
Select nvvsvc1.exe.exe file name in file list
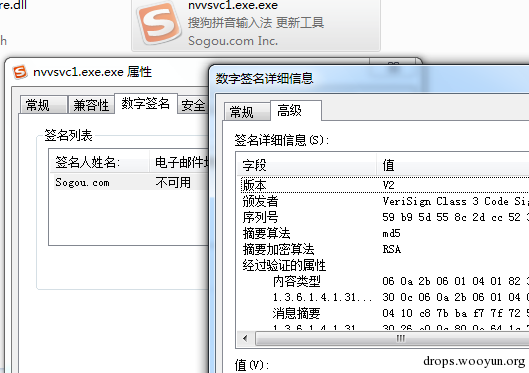[233, 5]
